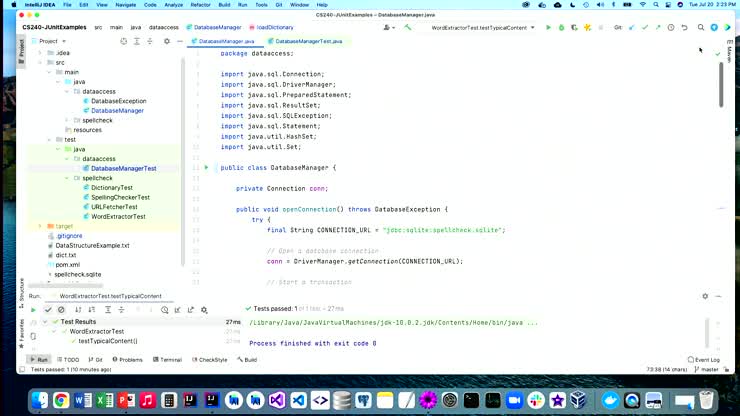
Task: Expand the target folder
Action: [x=40, y=226]
